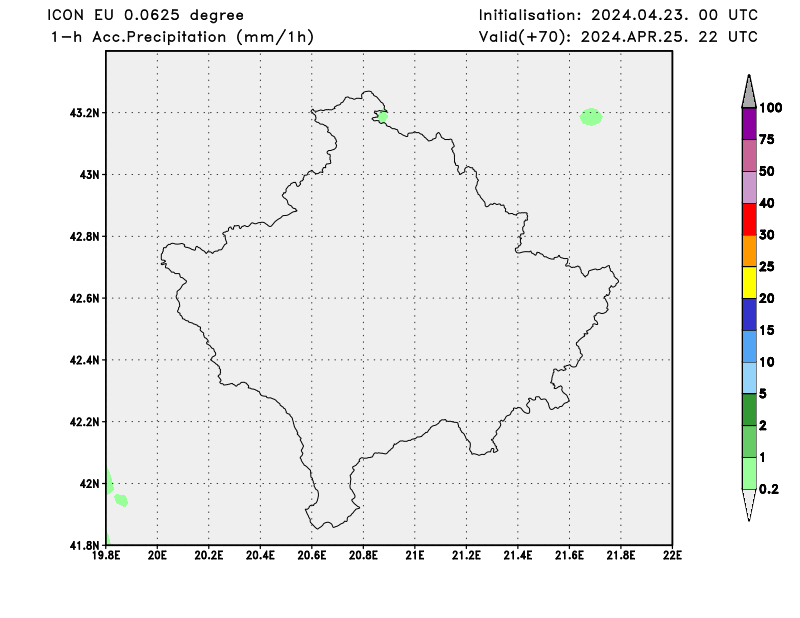Click the small green blob on northern border

(x=382, y=117)
